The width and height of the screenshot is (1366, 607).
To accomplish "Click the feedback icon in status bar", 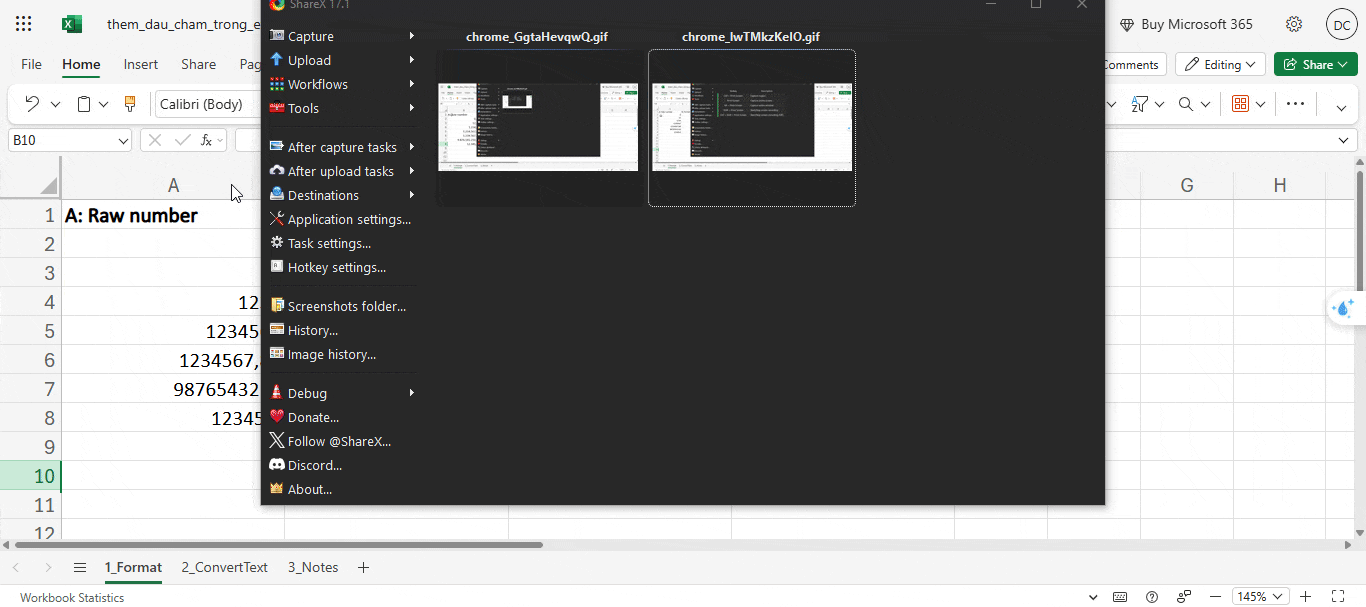I will [x=1185, y=597].
